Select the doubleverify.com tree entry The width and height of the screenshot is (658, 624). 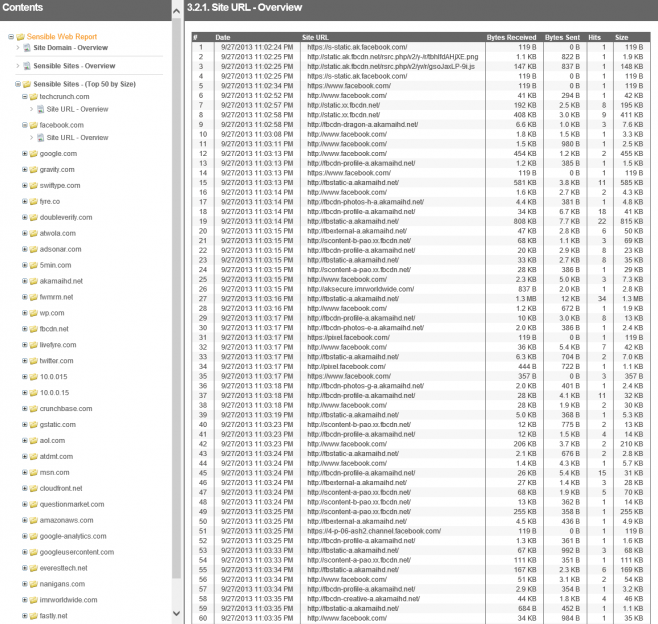(65, 217)
